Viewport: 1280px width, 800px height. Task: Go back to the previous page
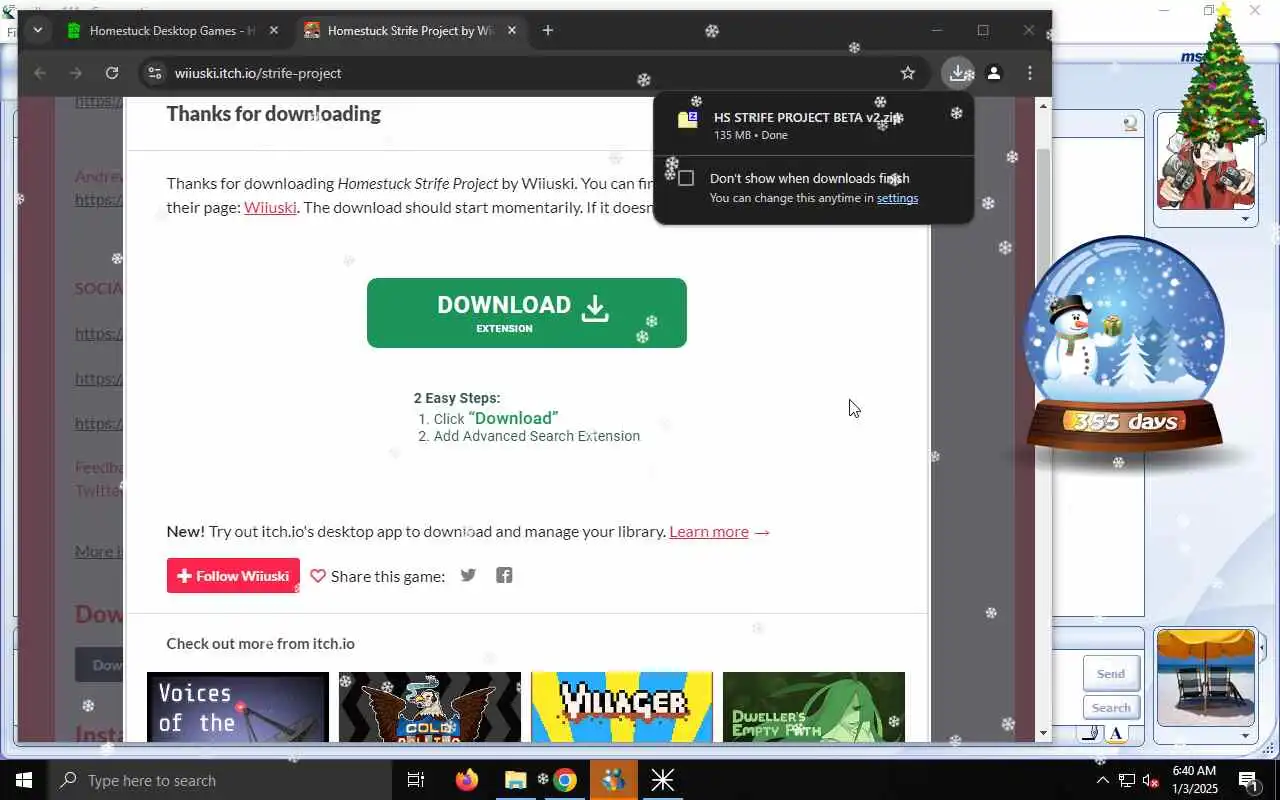click(x=40, y=73)
